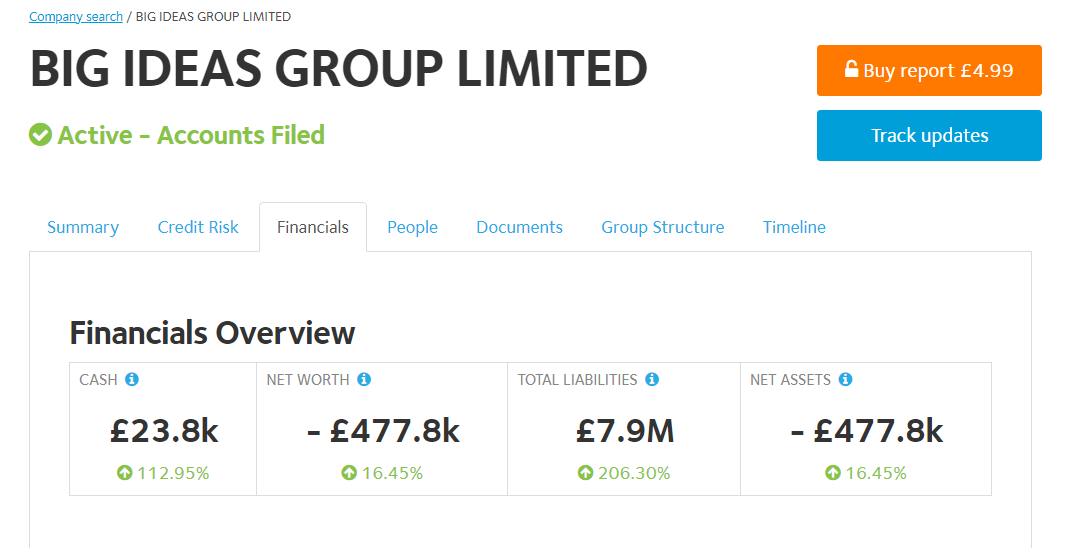Click the Total Liabilities info icon
The height and width of the screenshot is (548, 1081).
click(651, 379)
